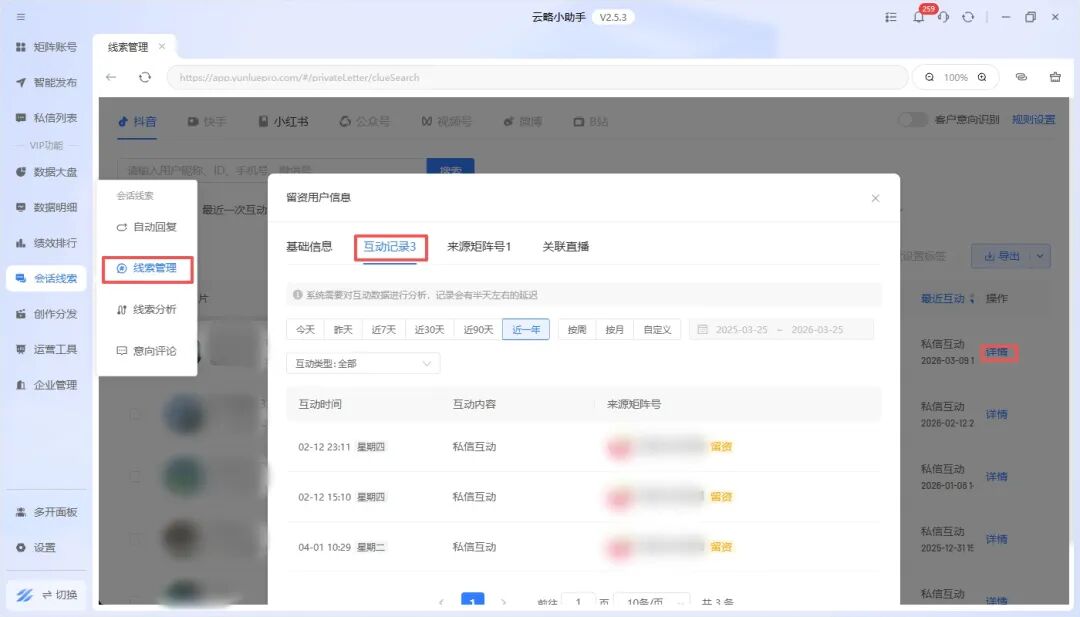
Task: Select 线索分析 in the submenu
Action: [147, 309]
